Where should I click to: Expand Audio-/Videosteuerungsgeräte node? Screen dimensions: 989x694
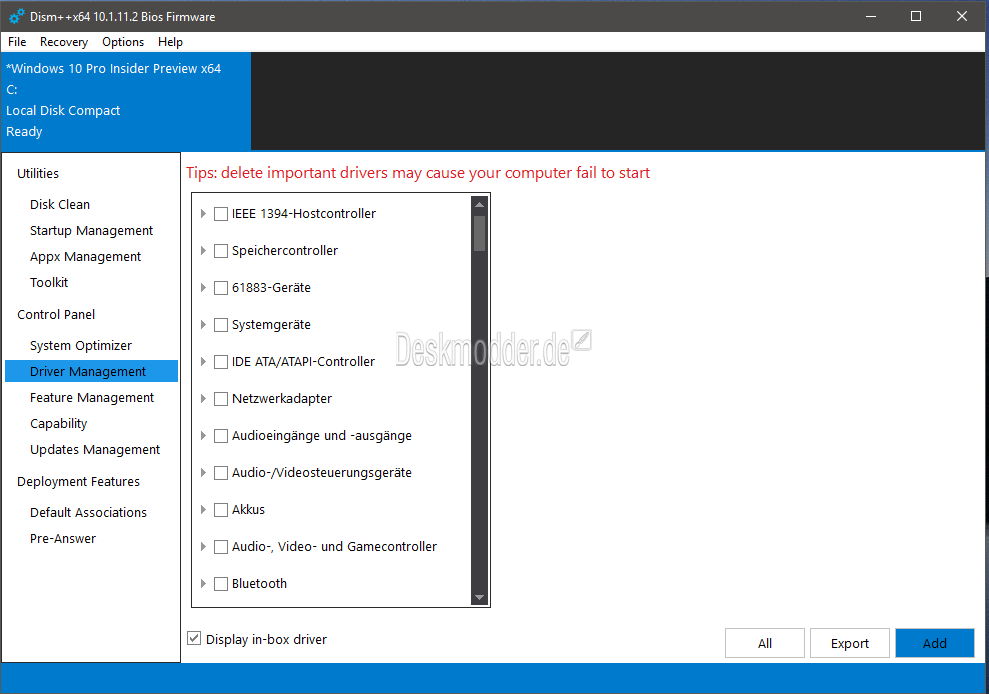(203, 473)
